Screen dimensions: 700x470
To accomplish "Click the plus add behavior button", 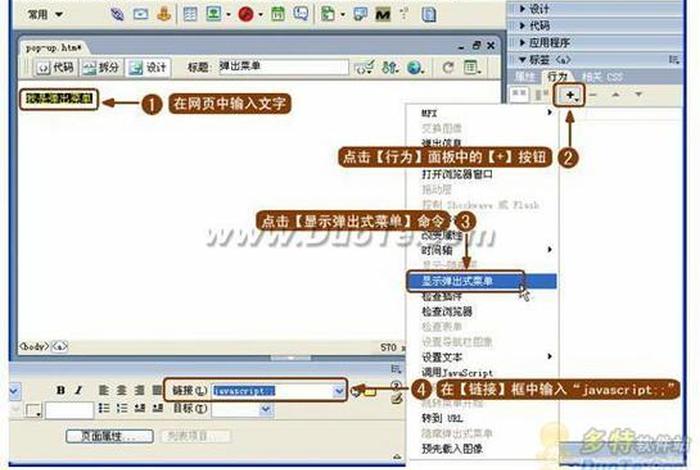I will tap(570, 95).
